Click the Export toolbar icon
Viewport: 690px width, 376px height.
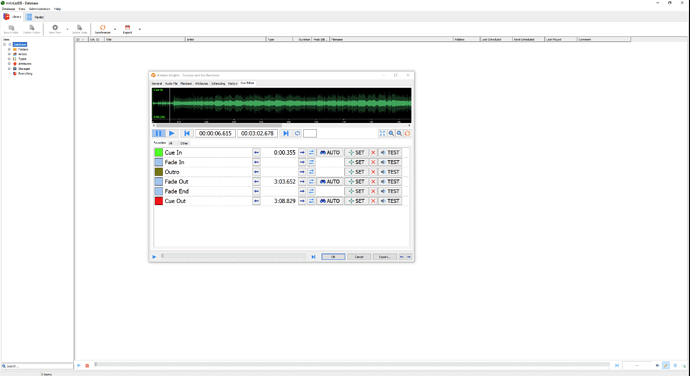coord(127,29)
